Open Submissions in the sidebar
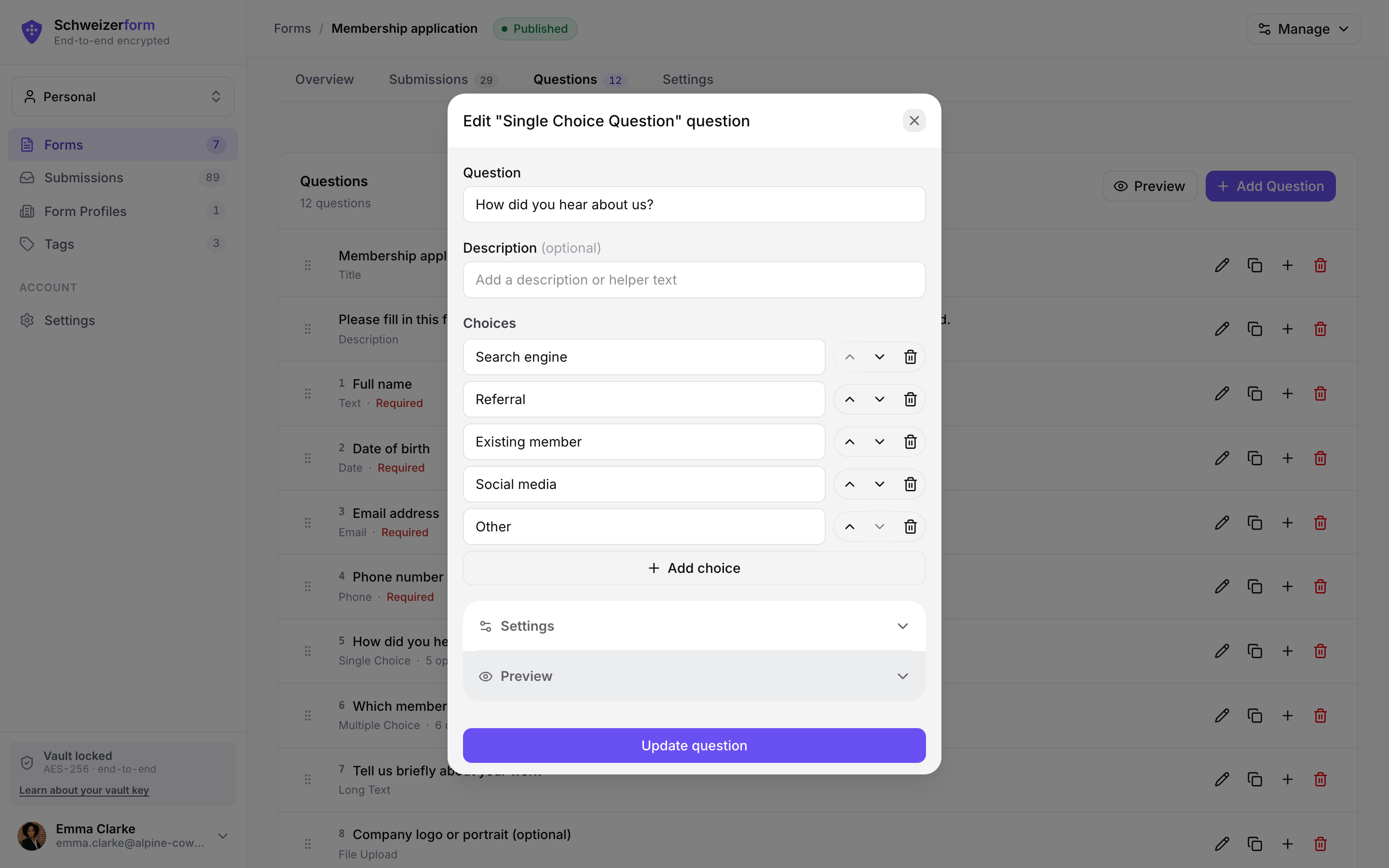1389x868 pixels. click(123, 178)
